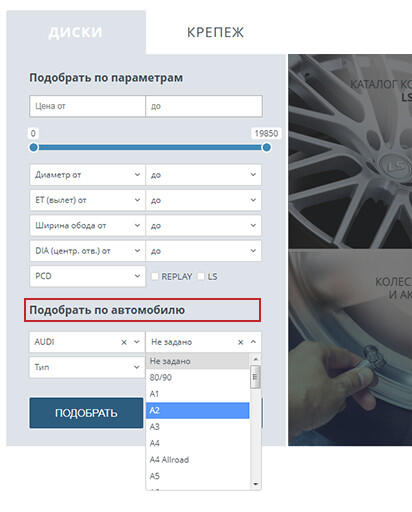Switch to the КРЕПЕЖ tab
This screenshot has width=412, height=512.
(x=215, y=32)
